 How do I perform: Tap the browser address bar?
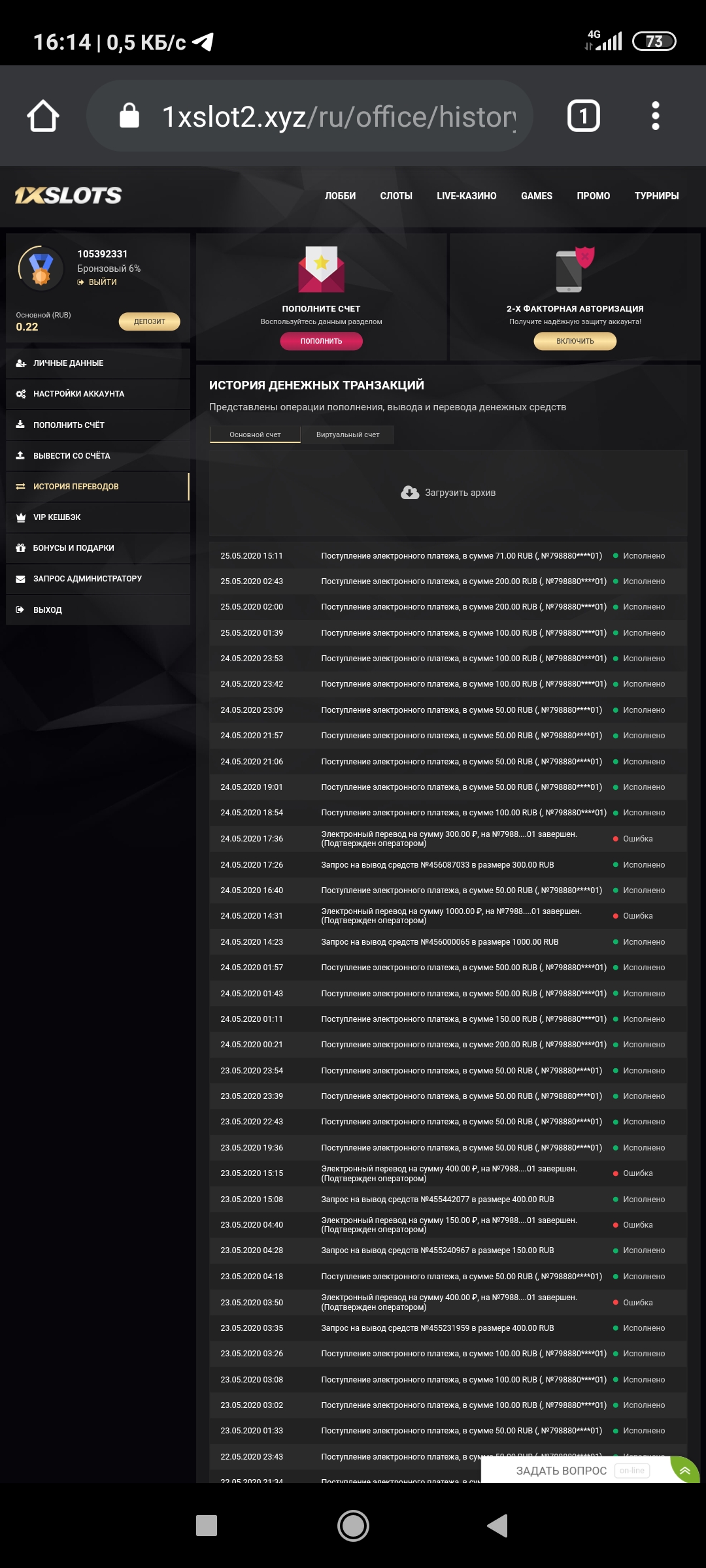[x=327, y=116]
